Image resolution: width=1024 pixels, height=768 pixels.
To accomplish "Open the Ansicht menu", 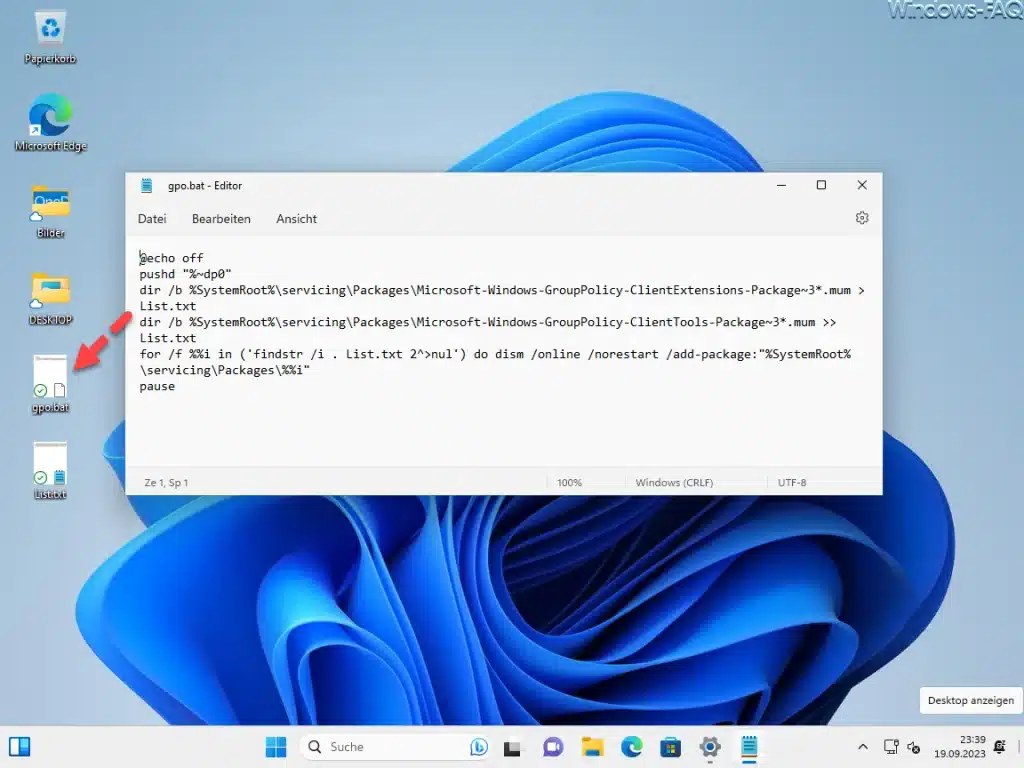I will click(296, 219).
